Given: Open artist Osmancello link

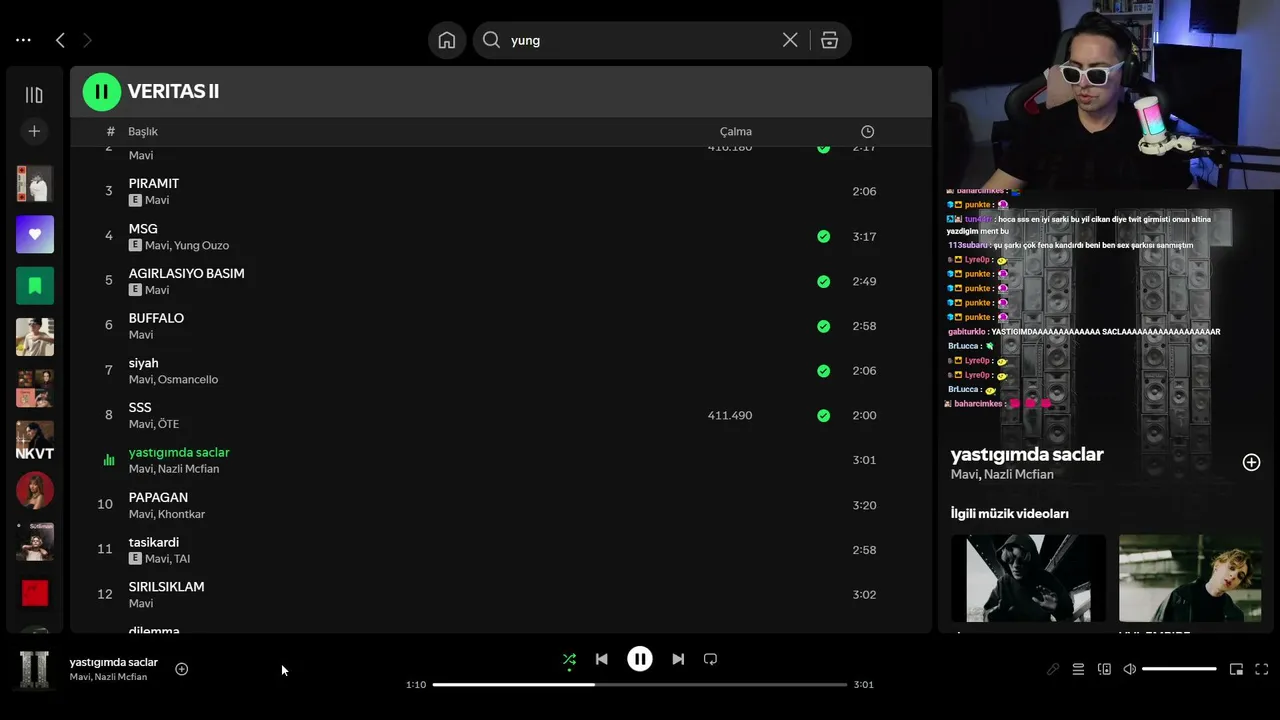Looking at the screenshot, I should [188, 380].
